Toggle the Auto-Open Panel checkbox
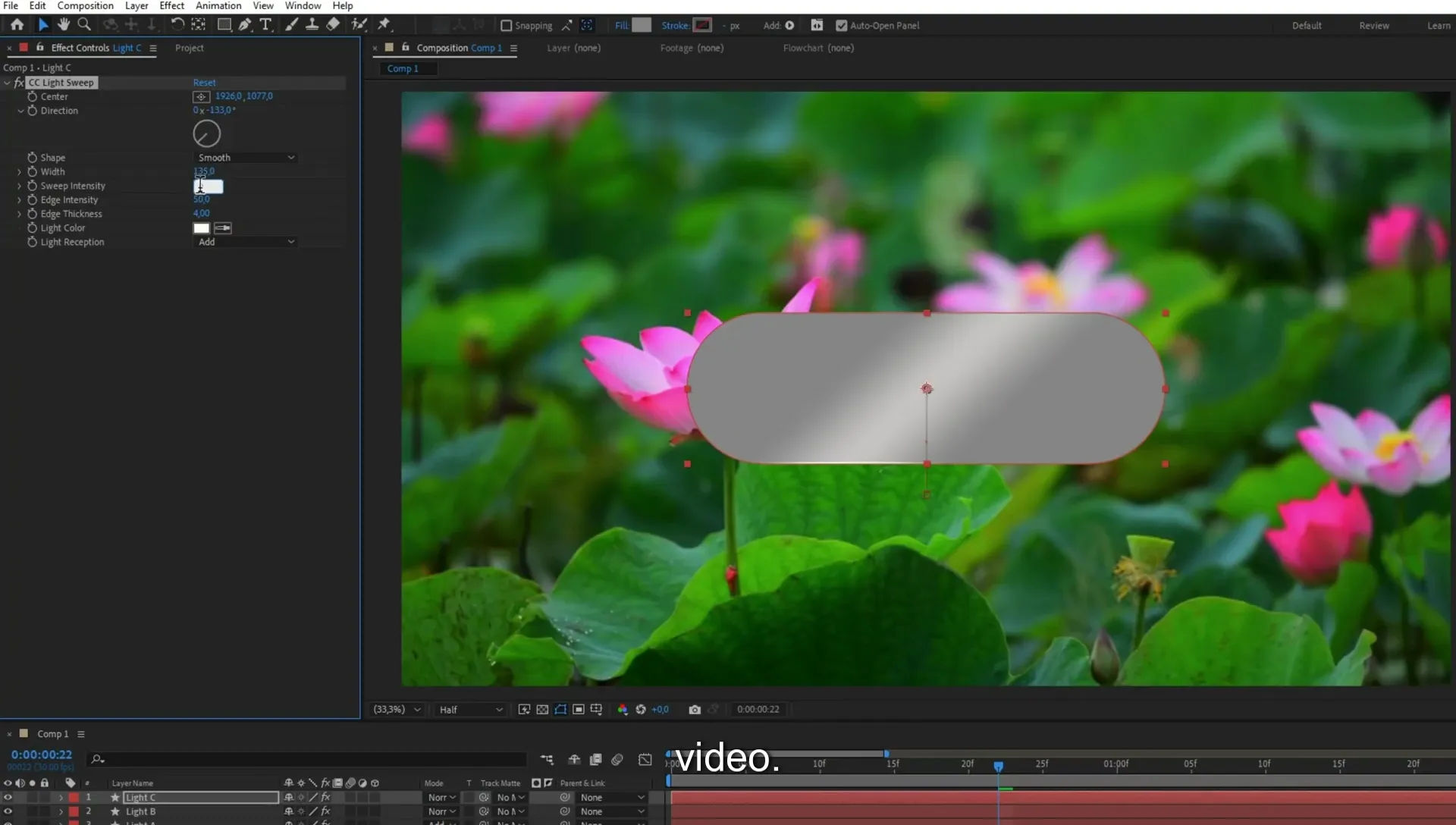The image size is (1456, 825). (841, 25)
